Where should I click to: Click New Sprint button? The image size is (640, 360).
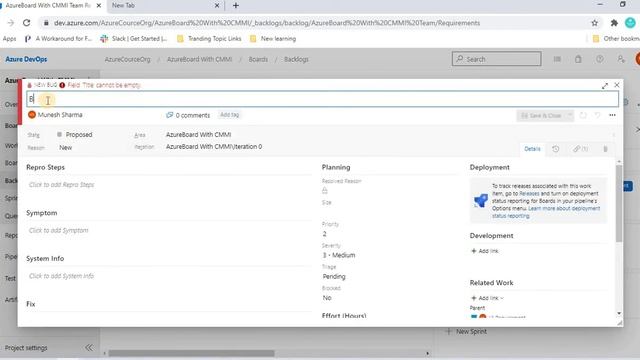466,331
